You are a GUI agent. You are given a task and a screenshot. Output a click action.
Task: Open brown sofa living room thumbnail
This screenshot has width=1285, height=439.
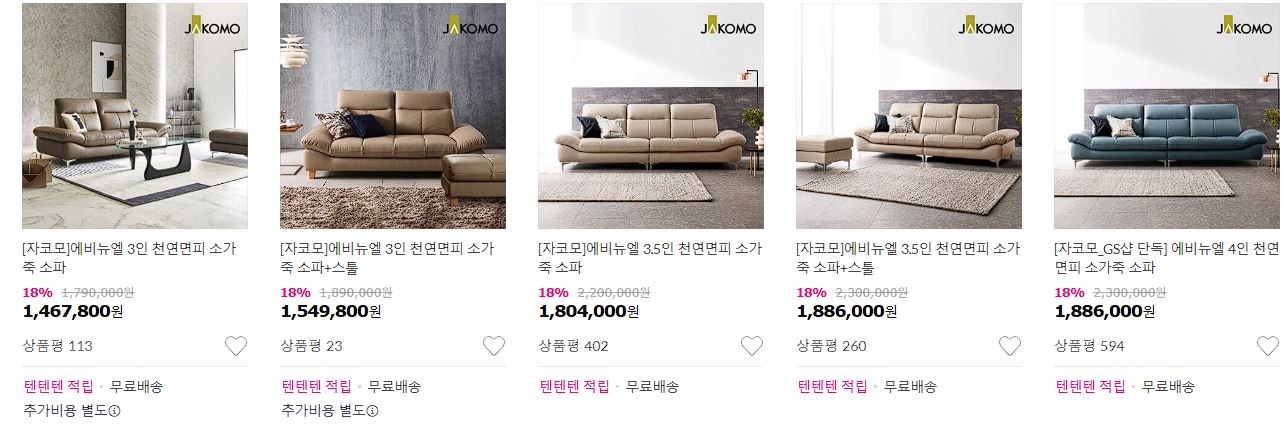click(x=135, y=116)
